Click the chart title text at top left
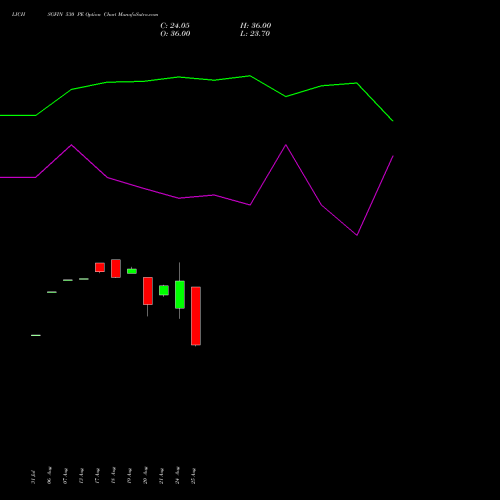Image resolution: width=500 pixels, height=500 pixels. pos(85,14)
